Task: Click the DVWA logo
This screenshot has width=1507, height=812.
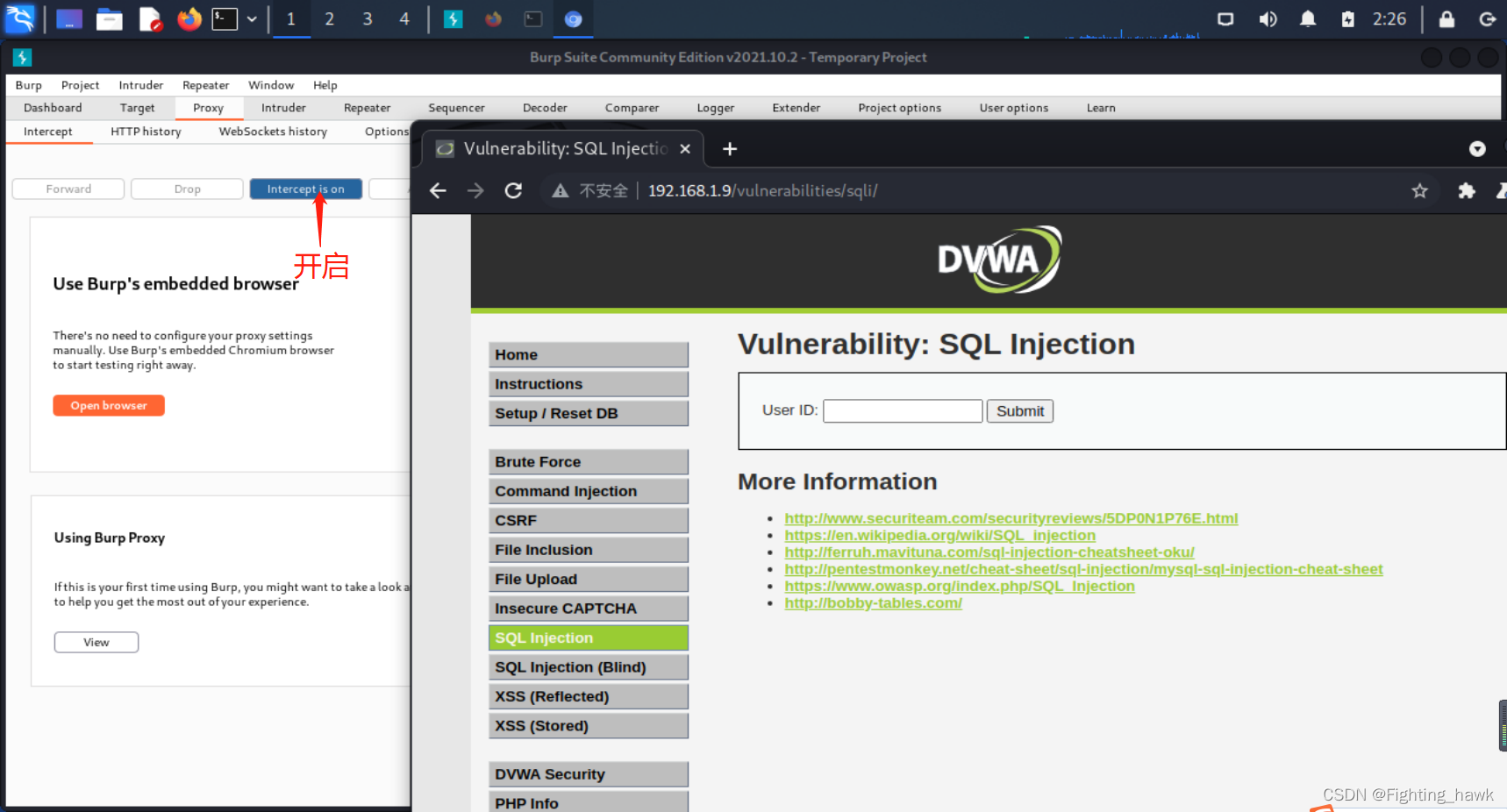Action: (x=999, y=260)
